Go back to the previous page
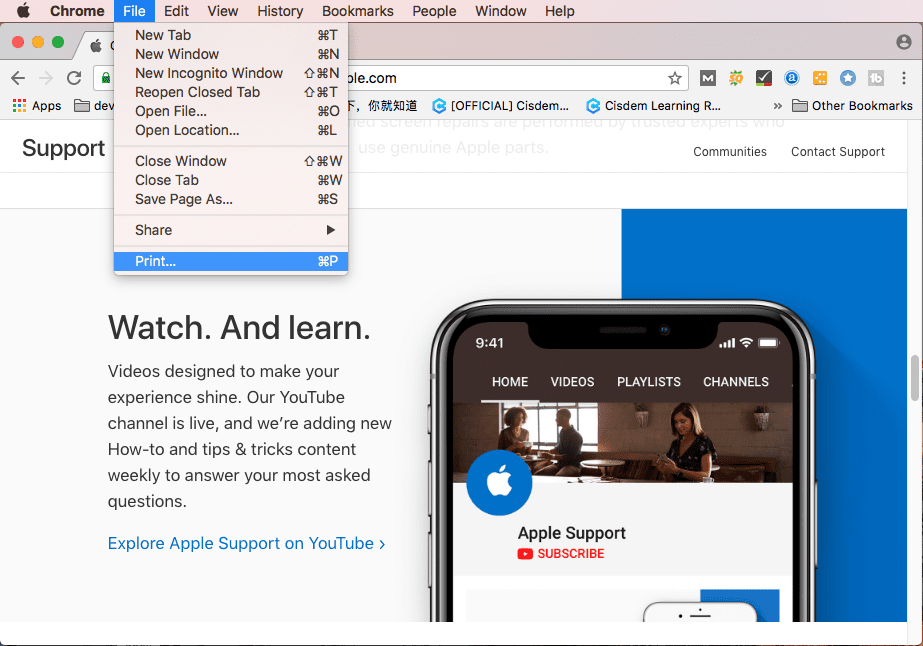Image resolution: width=923 pixels, height=646 pixels. (x=18, y=78)
